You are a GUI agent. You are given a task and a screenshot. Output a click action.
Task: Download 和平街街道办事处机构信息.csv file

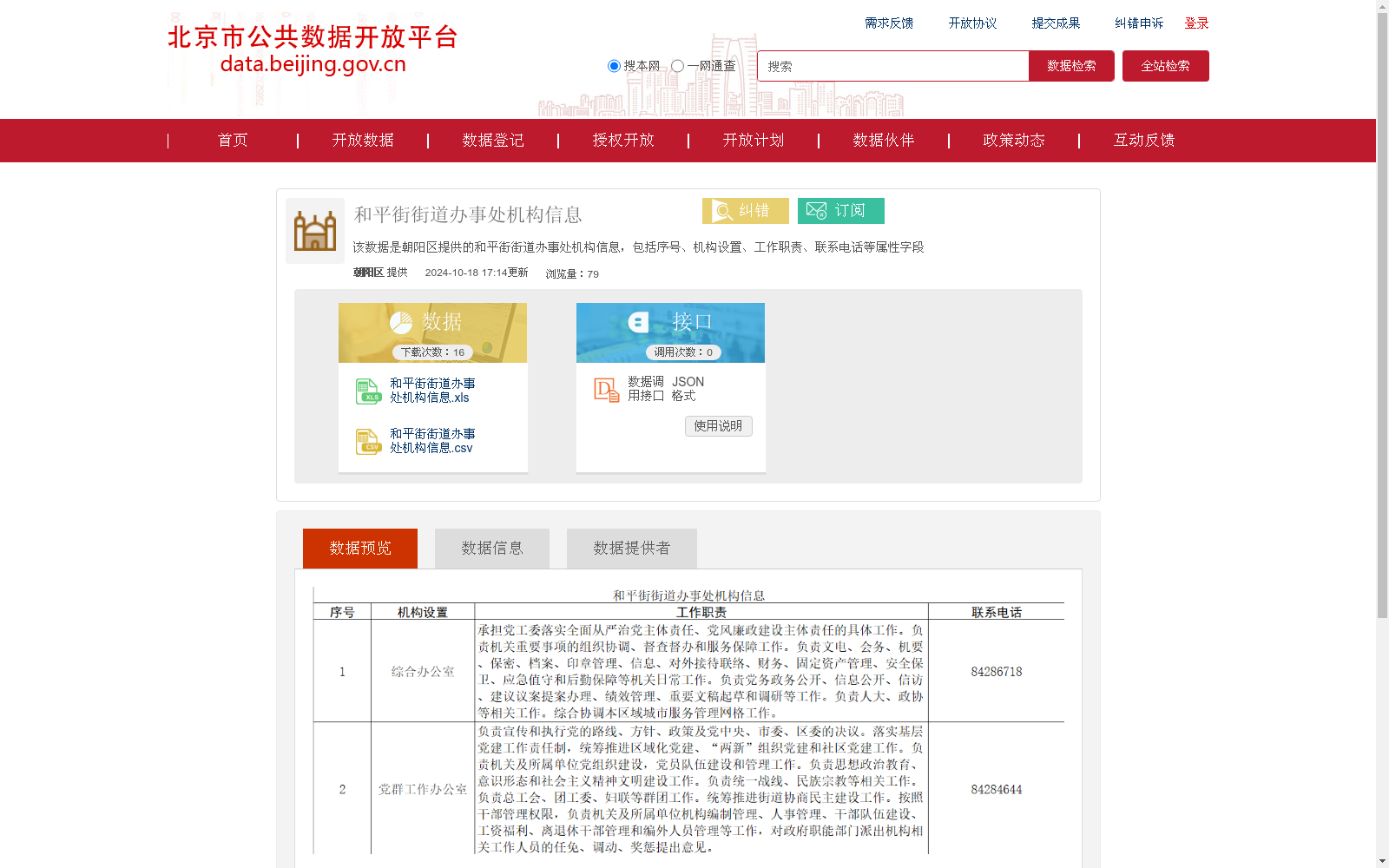coord(432,441)
